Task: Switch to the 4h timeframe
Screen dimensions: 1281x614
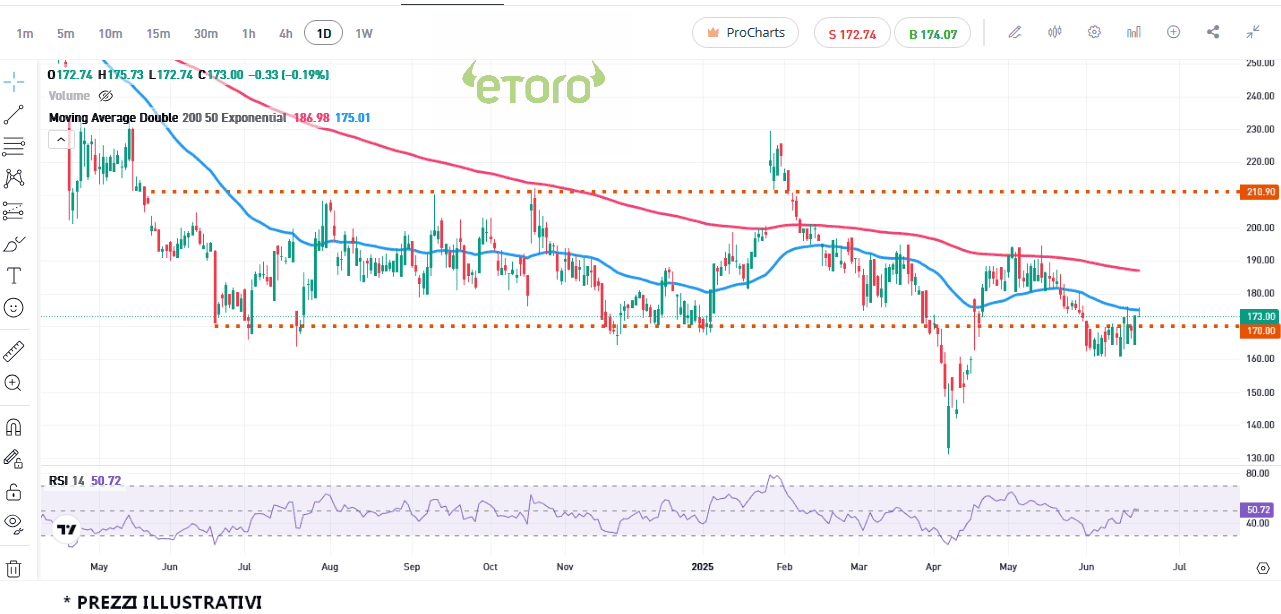Action: [286, 33]
